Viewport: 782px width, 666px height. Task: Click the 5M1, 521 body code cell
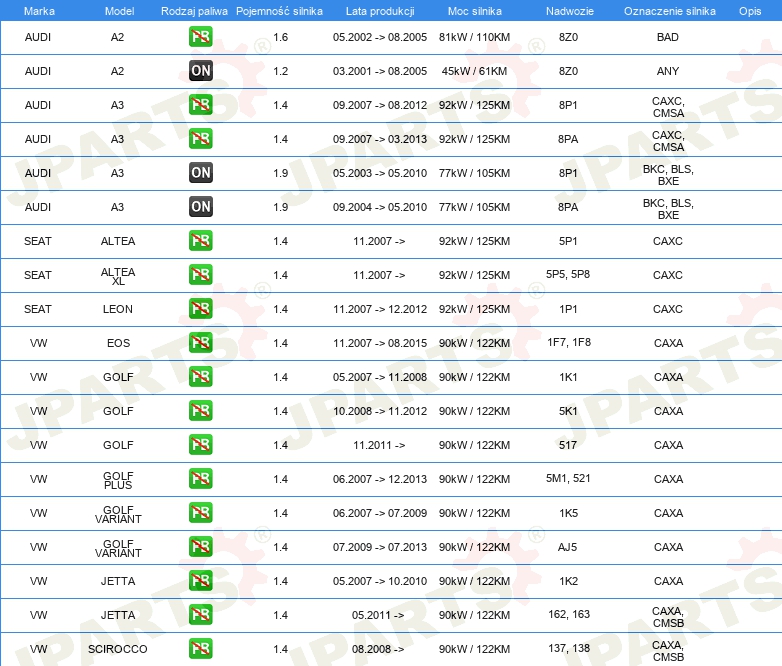click(568, 479)
